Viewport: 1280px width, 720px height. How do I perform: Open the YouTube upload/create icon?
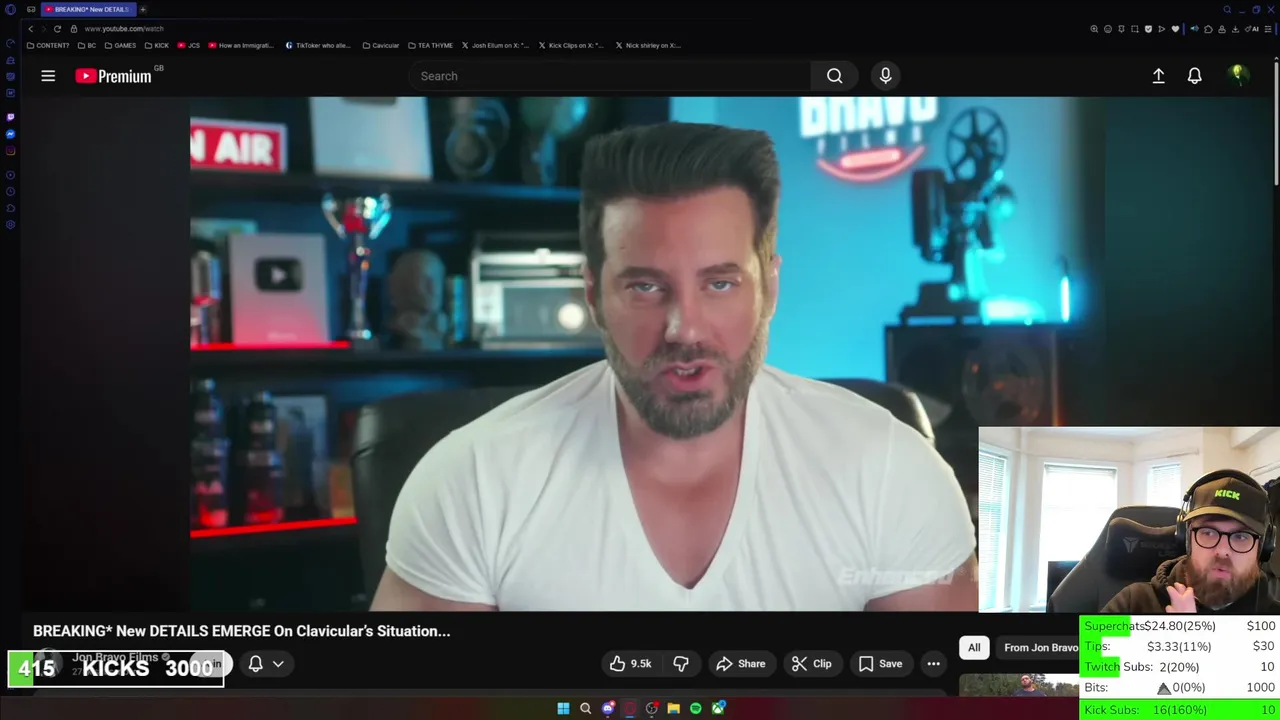pyautogui.click(x=1158, y=76)
